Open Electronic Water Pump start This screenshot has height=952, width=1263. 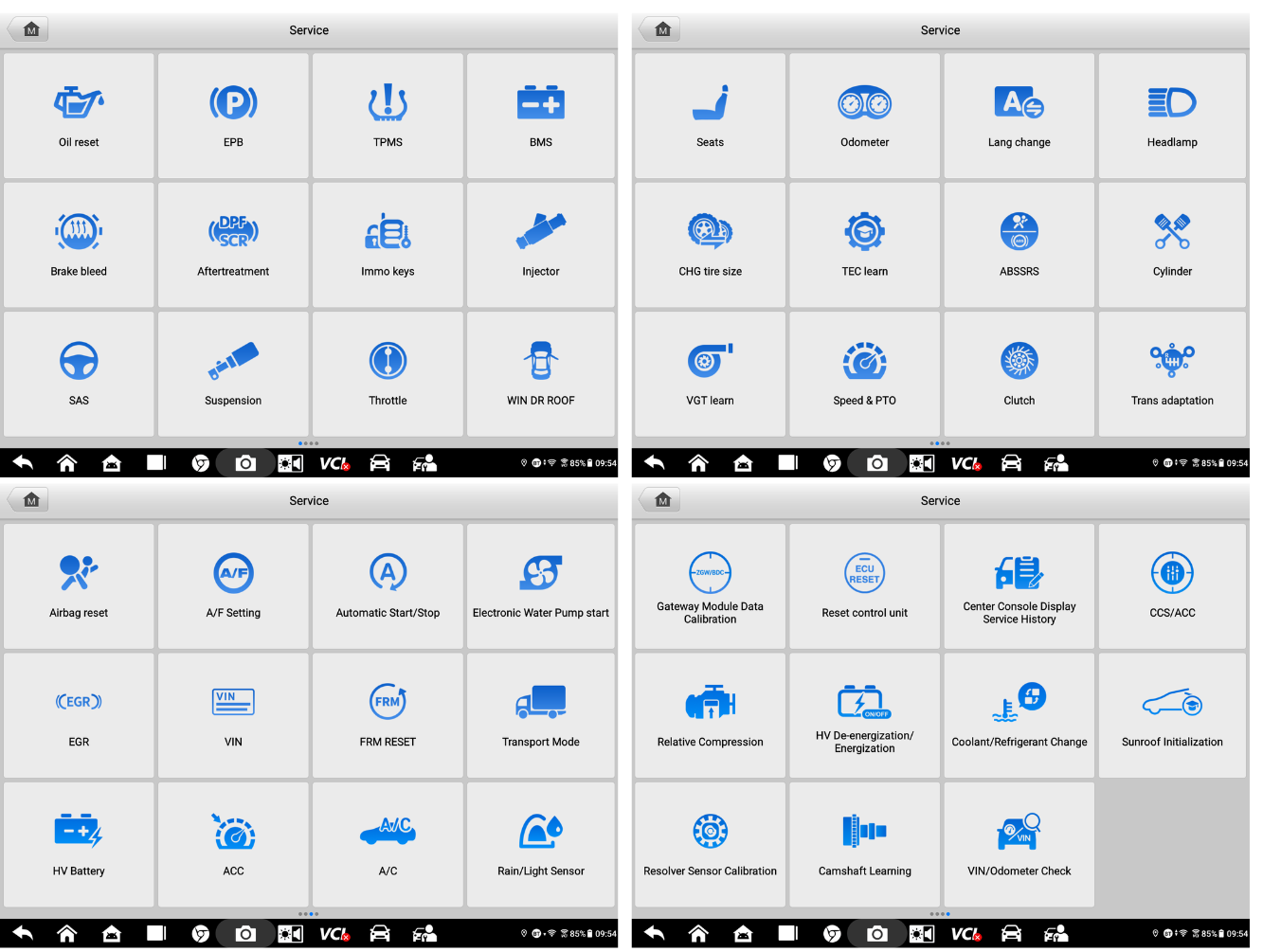[541, 586]
